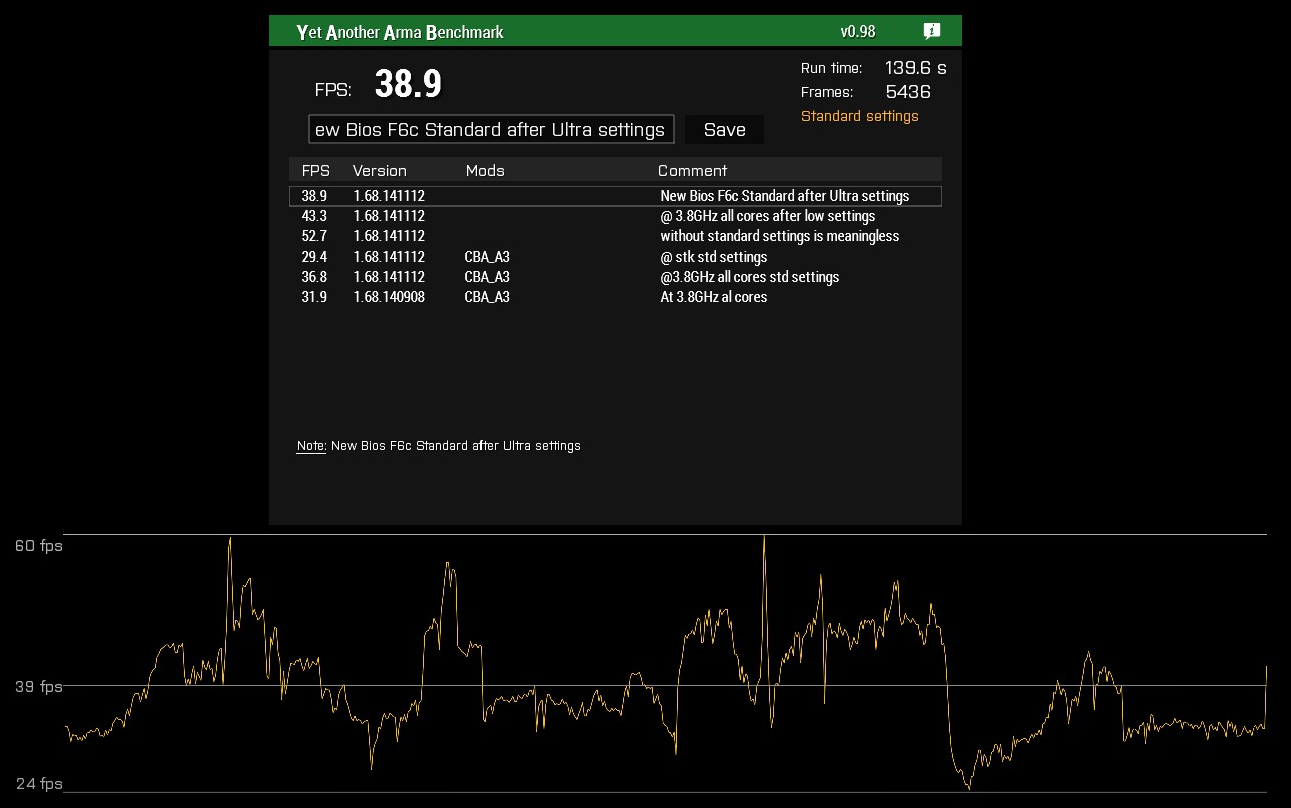The height and width of the screenshot is (808, 1291).
Task: Click CBA_A3 mod in the 36.8 row
Action: click(x=487, y=277)
